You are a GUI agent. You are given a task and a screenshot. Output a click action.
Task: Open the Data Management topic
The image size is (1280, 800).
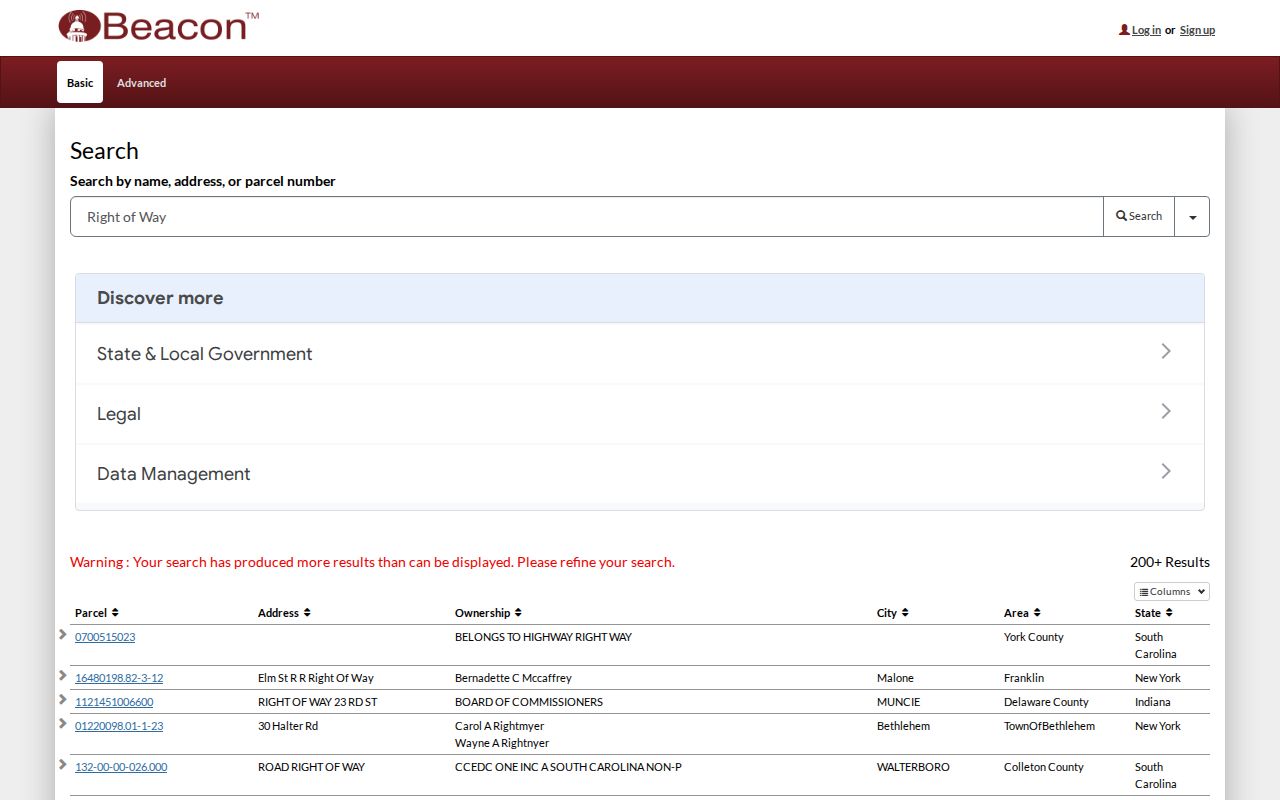tap(640, 474)
